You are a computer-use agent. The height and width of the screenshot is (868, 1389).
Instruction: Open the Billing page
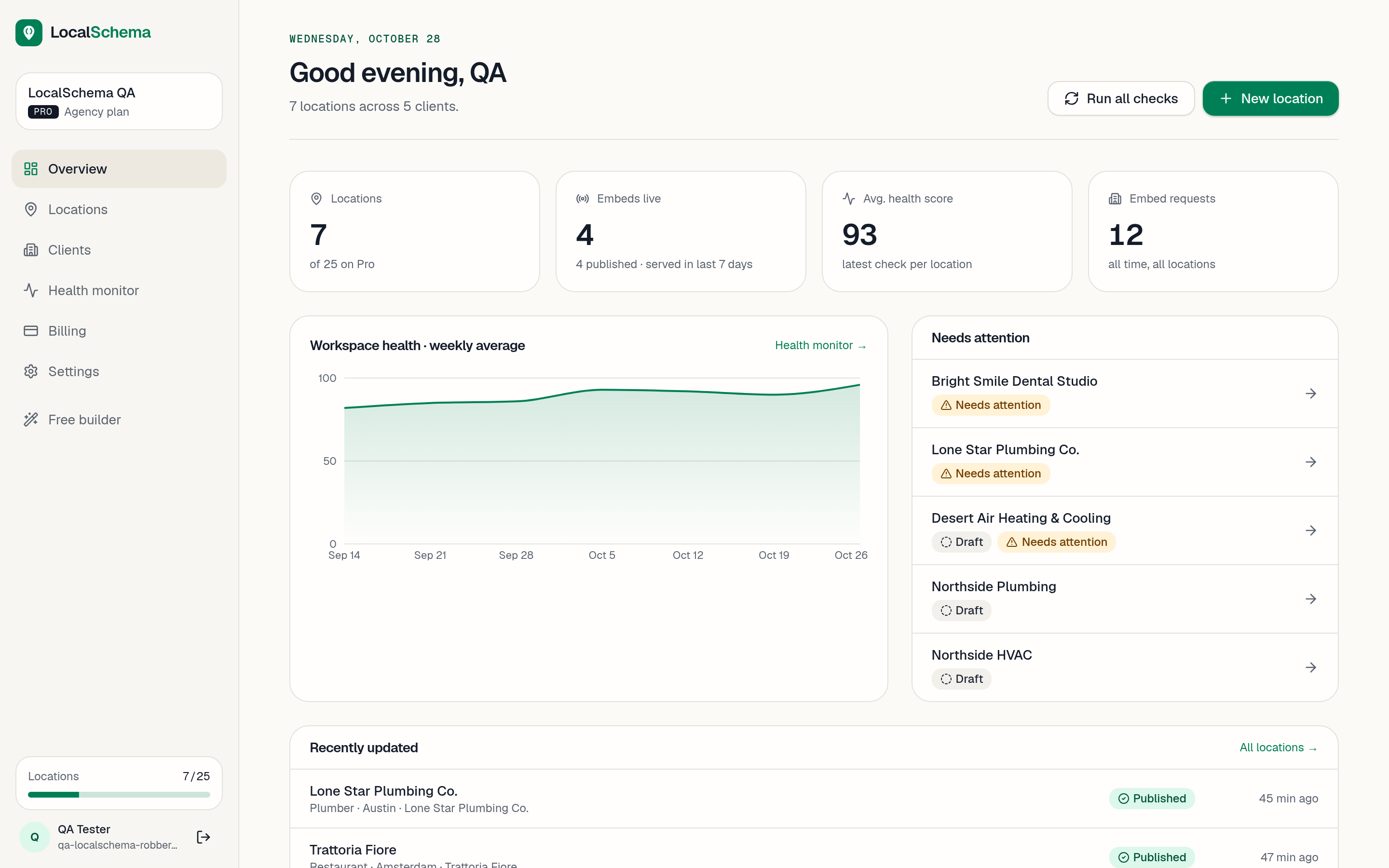(119, 331)
